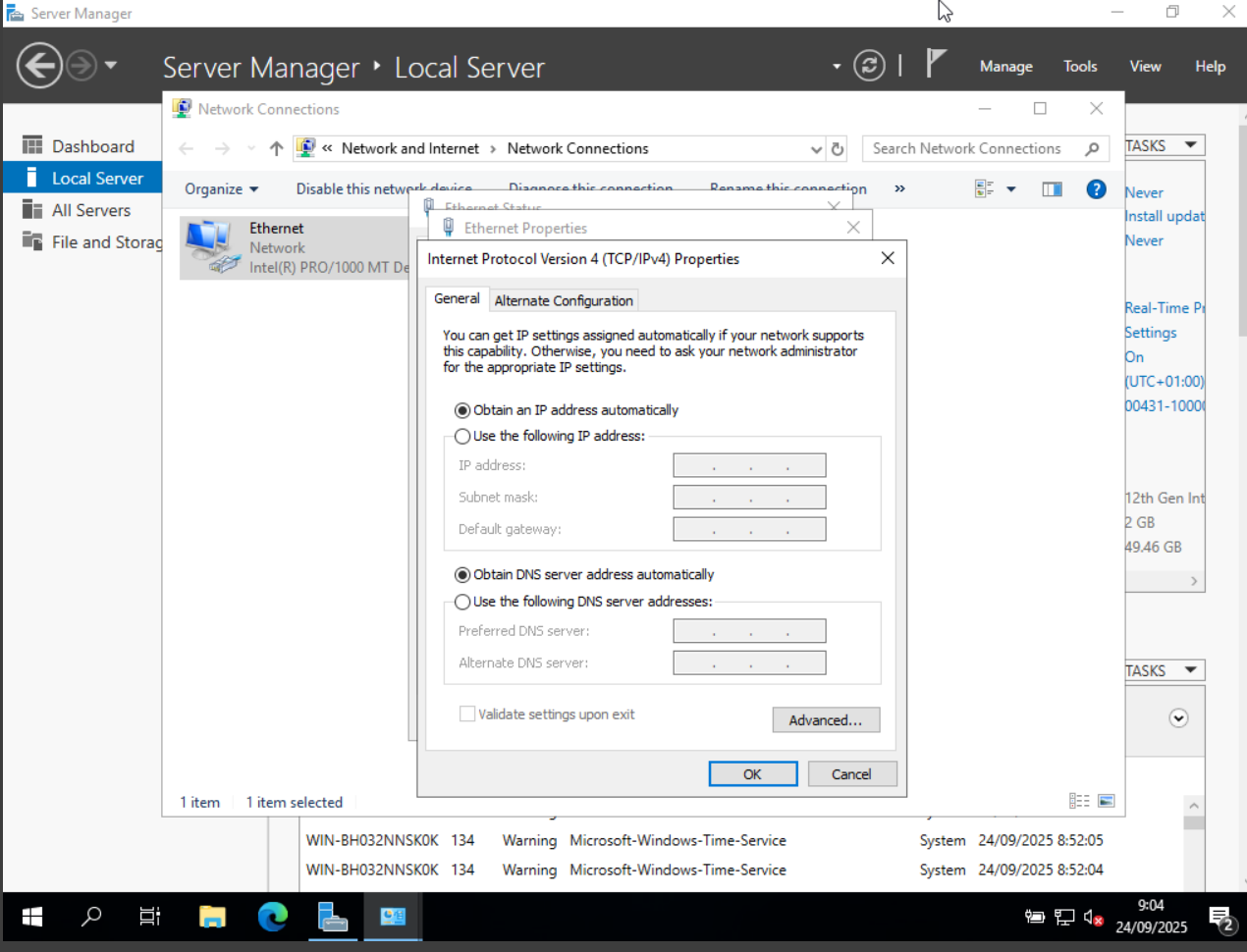This screenshot has width=1247, height=952.
Task: Click the Server Manager refresh icon
Action: [869, 66]
